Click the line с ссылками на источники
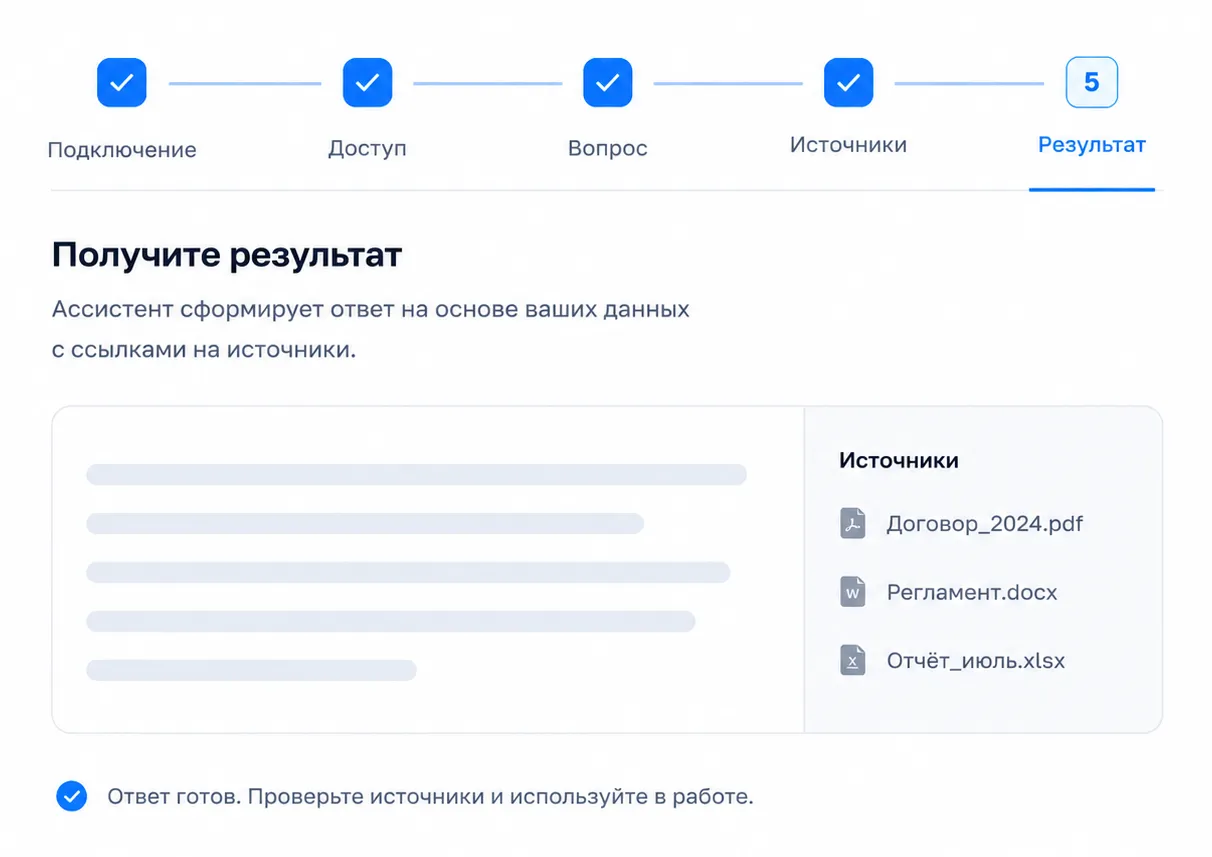This screenshot has height=857, width=1212. coord(204,351)
